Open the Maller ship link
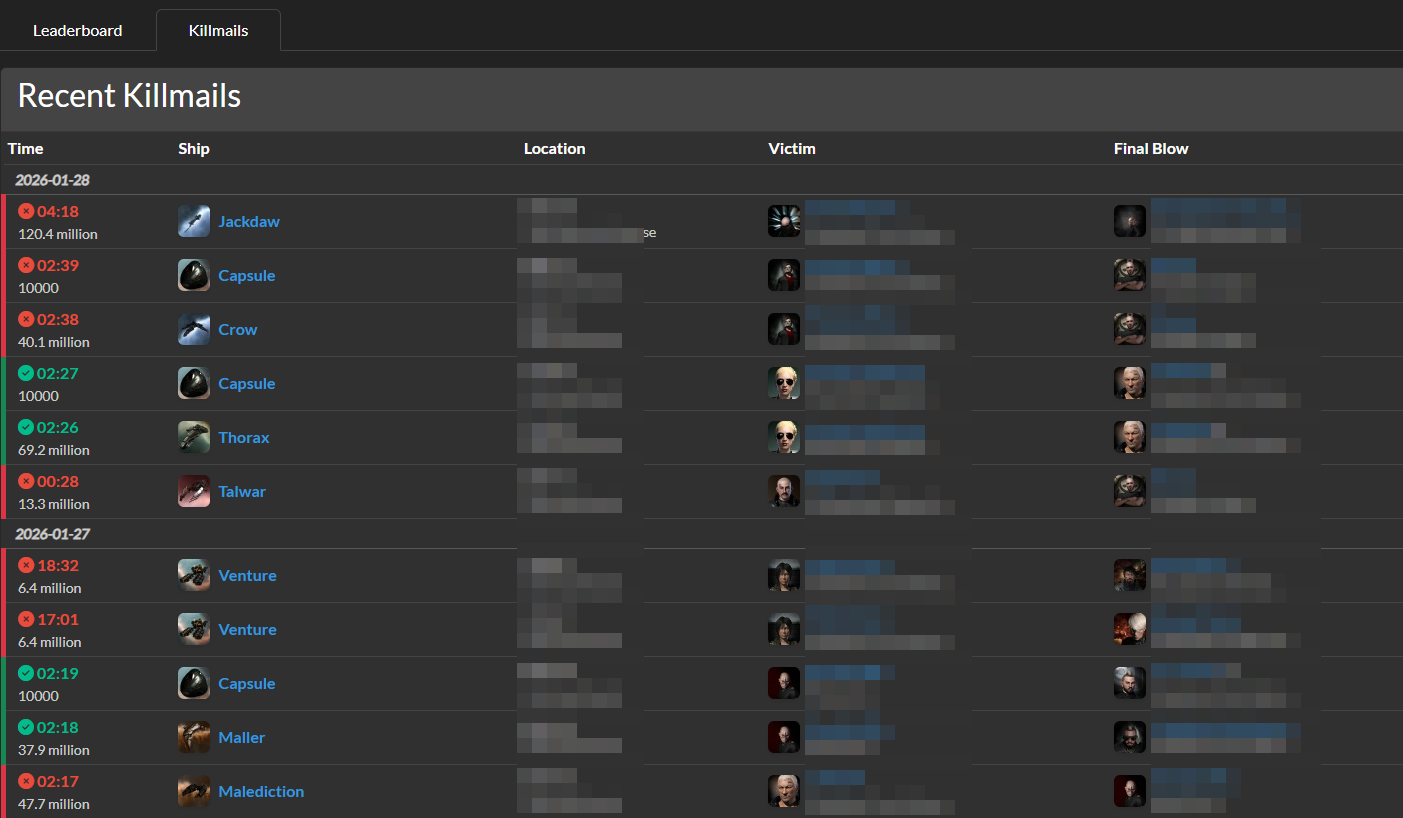Image resolution: width=1403 pixels, height=818 pixels. (242, 737)
